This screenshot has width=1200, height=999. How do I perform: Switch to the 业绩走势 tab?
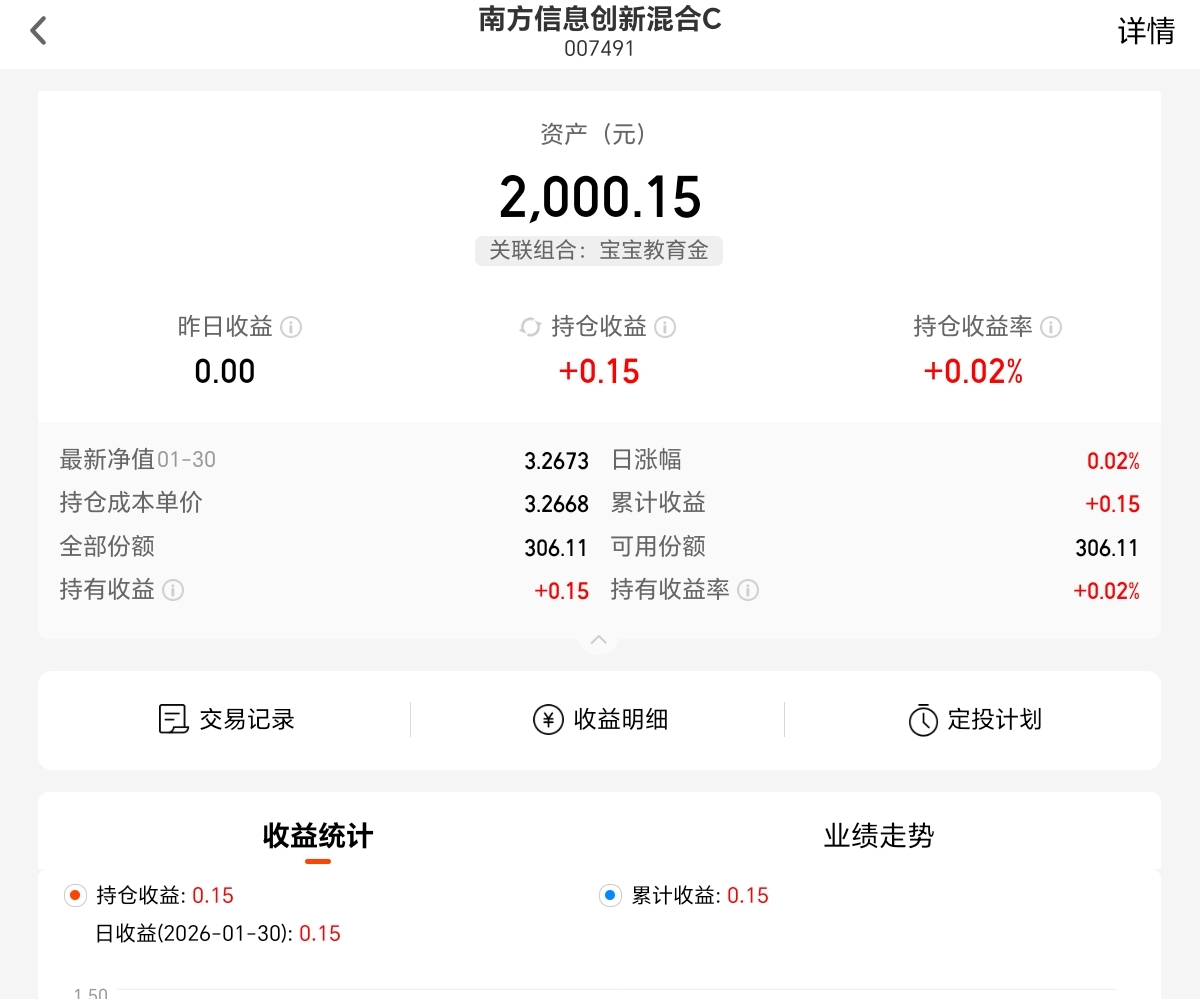(879, 836)
